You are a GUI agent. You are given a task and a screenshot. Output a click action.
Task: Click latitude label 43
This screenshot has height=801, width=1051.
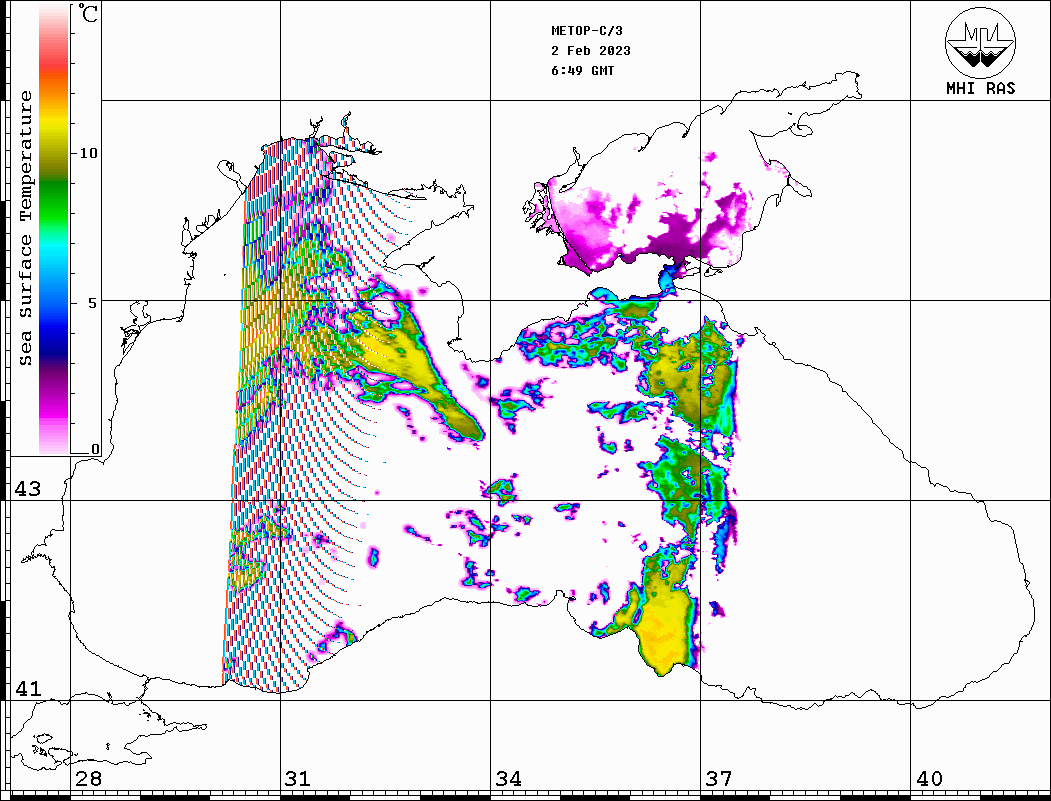[x=28, y=489]
